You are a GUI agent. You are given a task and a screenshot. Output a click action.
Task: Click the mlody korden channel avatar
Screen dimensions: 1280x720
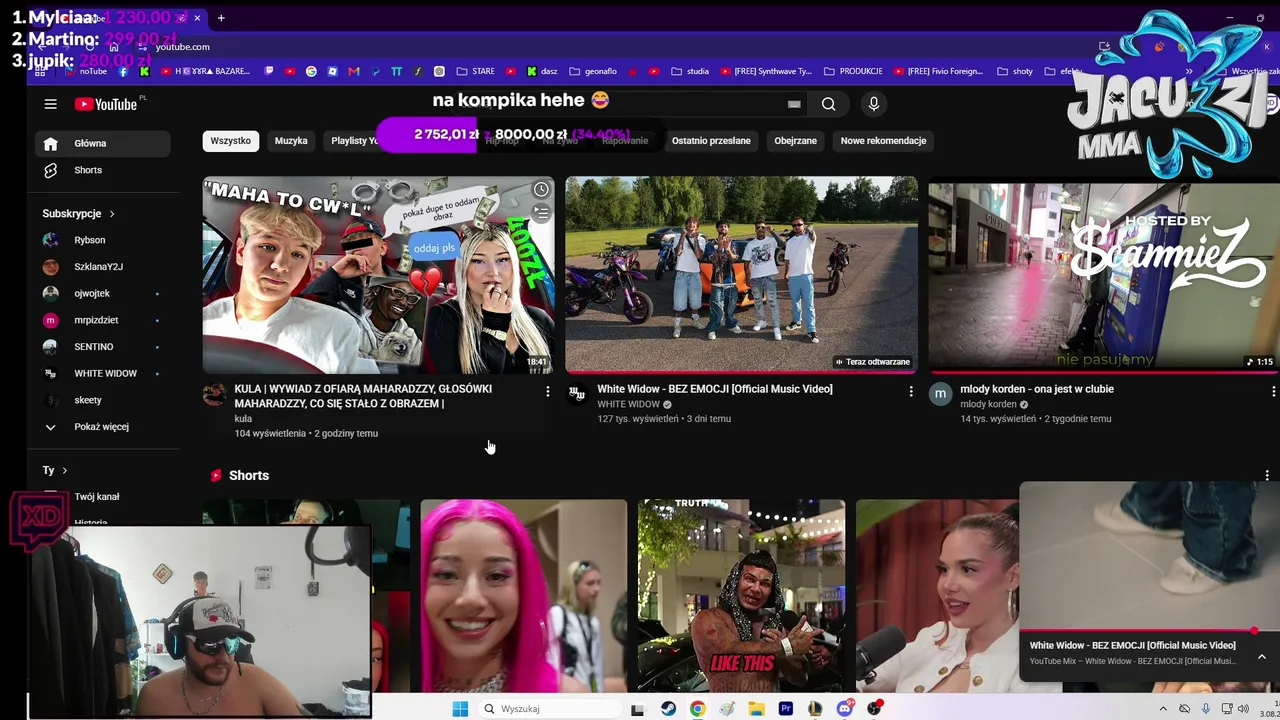(940, 394)
